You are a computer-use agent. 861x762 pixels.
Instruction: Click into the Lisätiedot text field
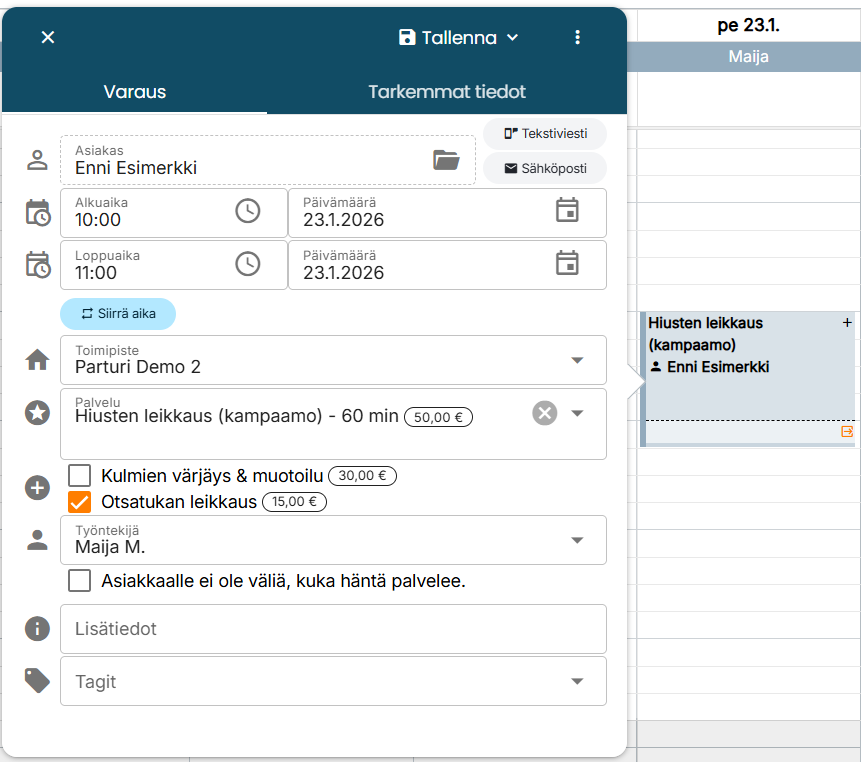333,629
